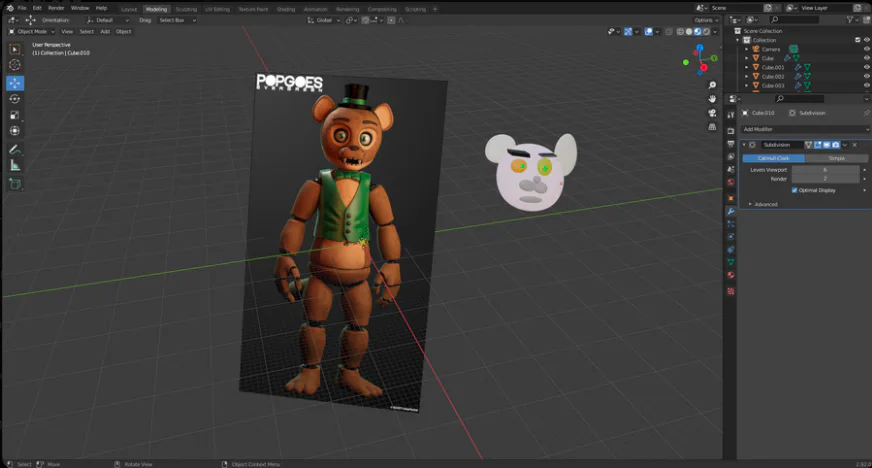Open the viewport Object menu

click(123, 32)
